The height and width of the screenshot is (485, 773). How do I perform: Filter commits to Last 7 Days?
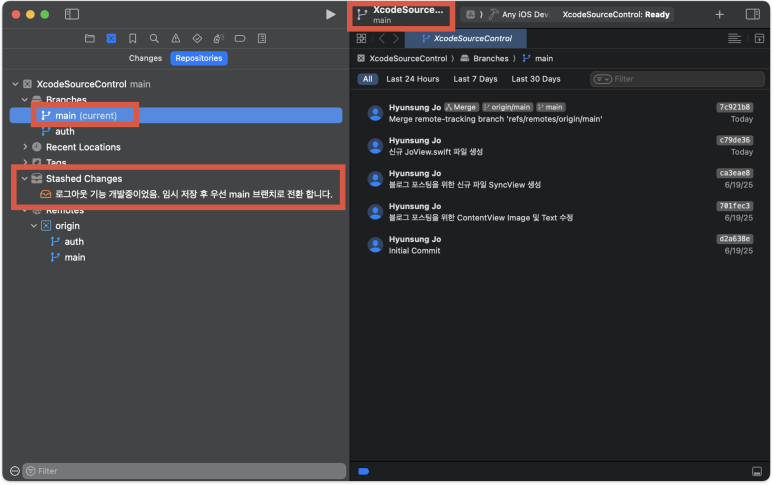(475, 79)
